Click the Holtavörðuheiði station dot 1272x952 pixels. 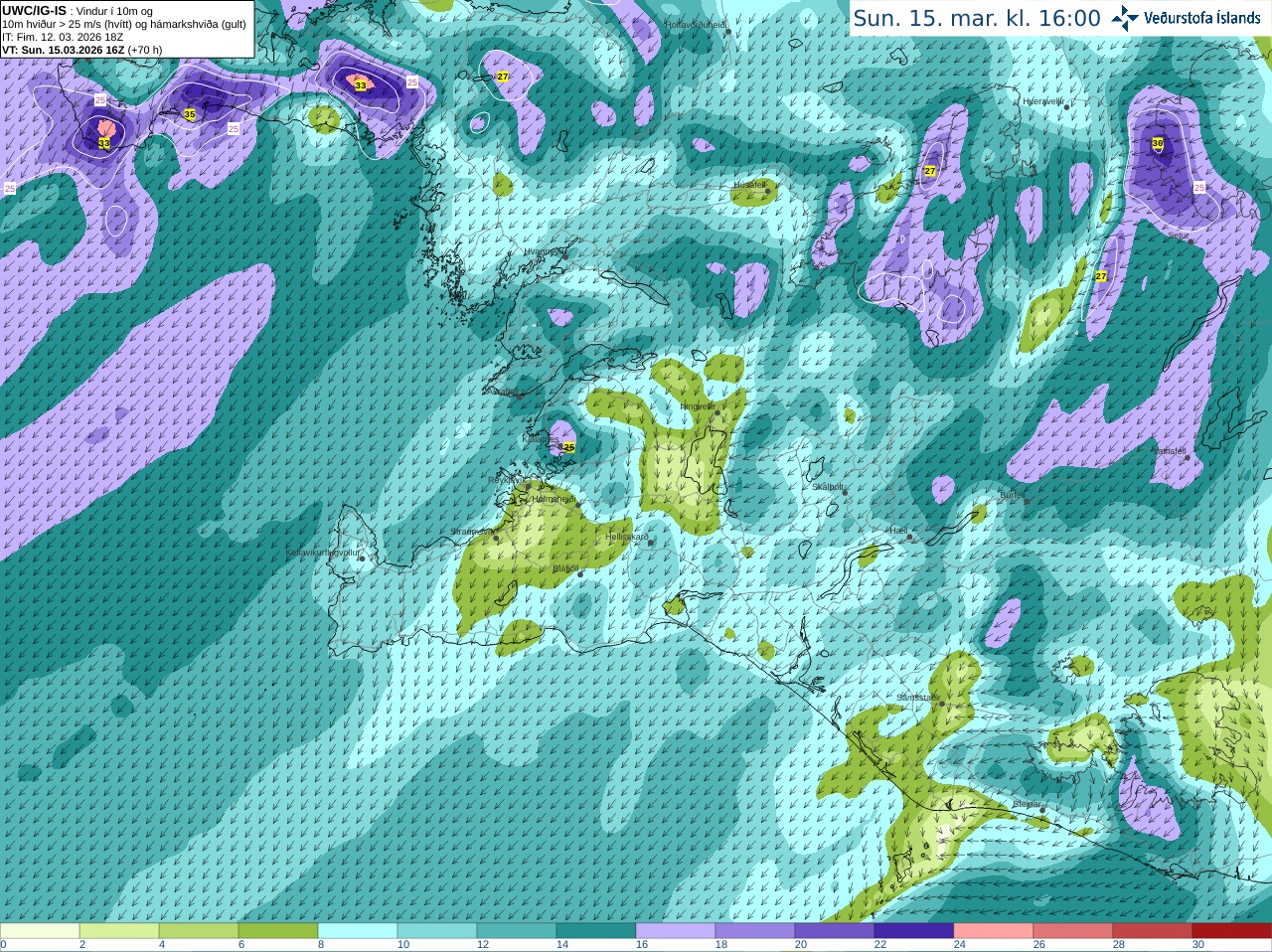(728, 31)
